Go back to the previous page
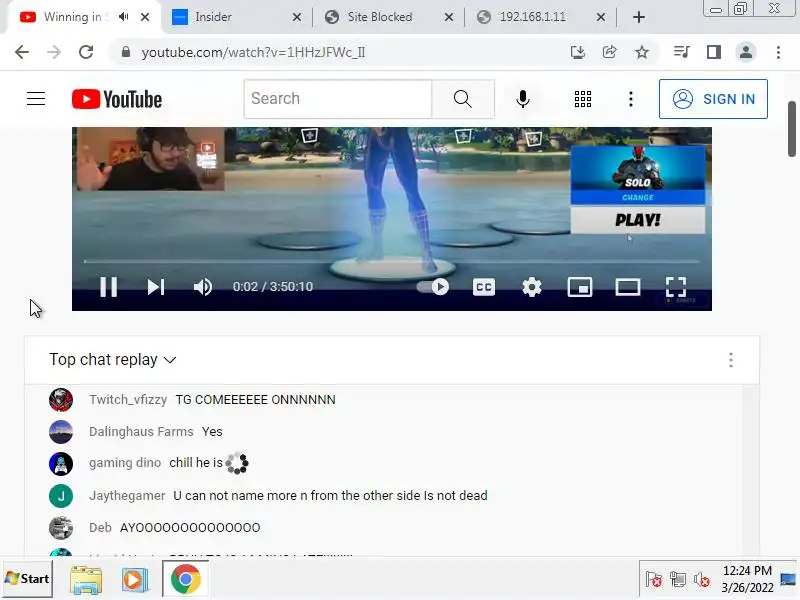The height and width of the screenshot is (600, 800). click(x=22, y=52)
